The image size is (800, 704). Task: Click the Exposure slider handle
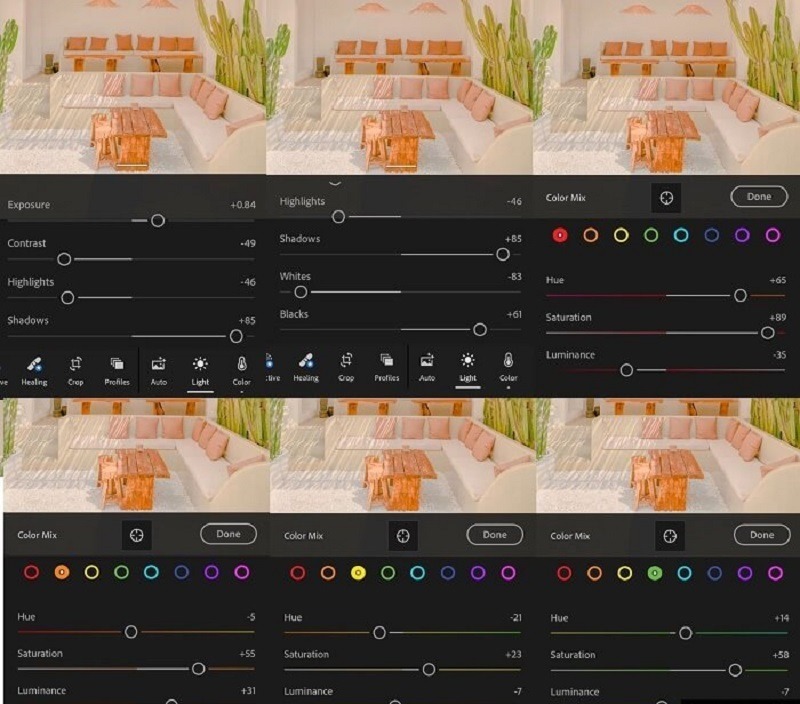(157, 219)
